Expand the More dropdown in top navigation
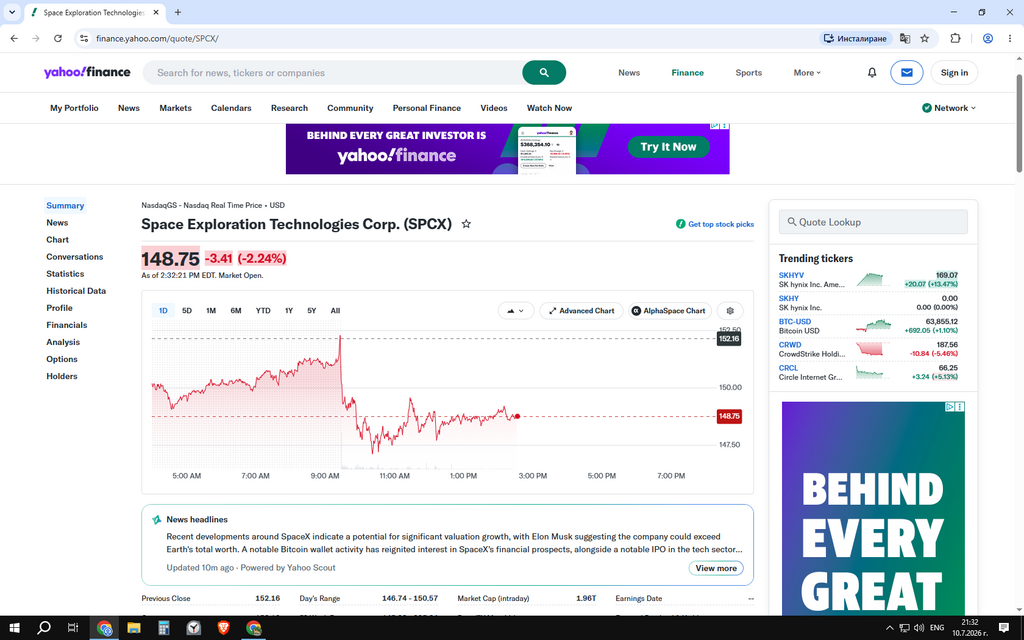 pyautogui.click(x=807, y=72)
